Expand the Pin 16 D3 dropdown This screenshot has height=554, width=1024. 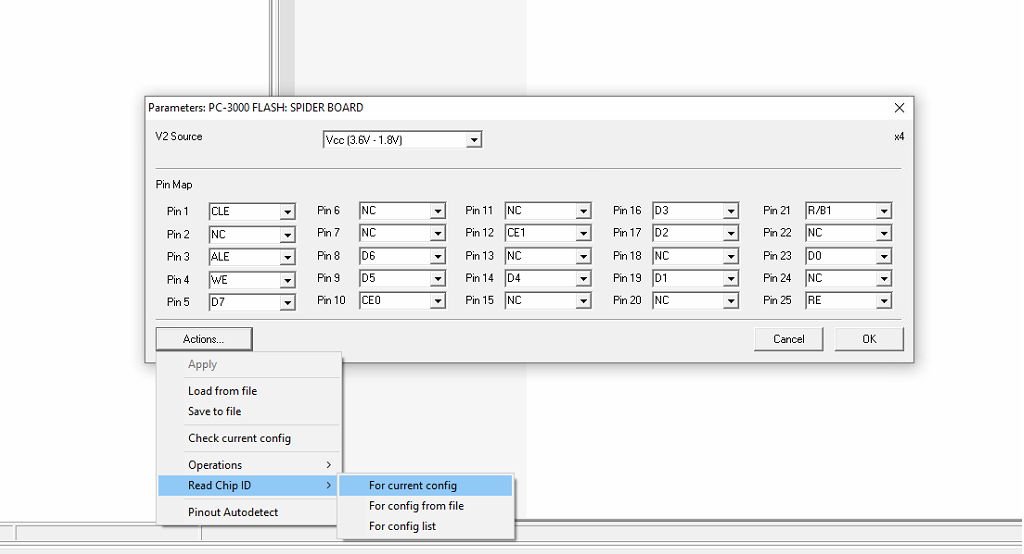click(731, 212)
